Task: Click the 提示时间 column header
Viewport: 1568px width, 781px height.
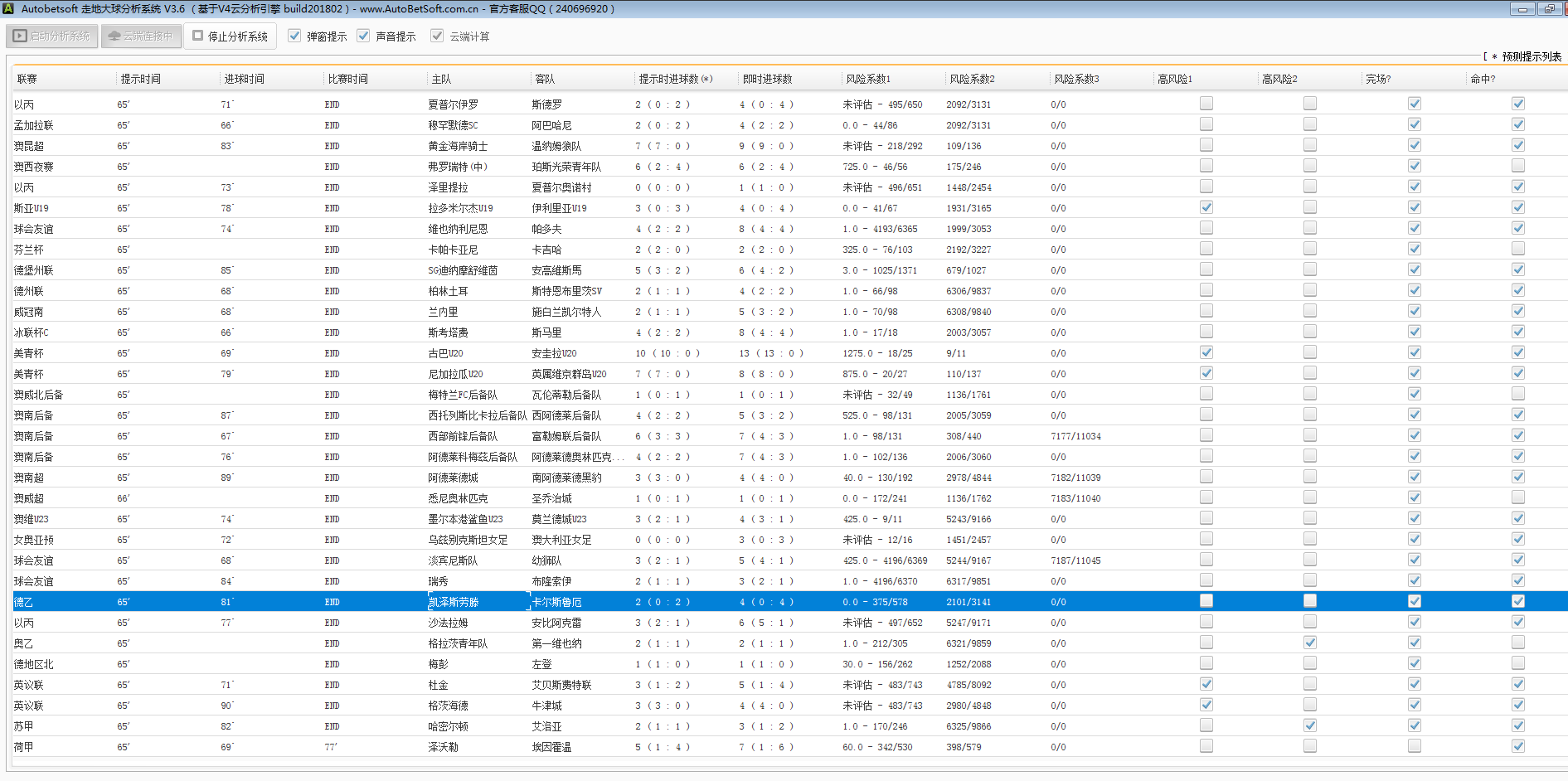Action: click(141, 79)
